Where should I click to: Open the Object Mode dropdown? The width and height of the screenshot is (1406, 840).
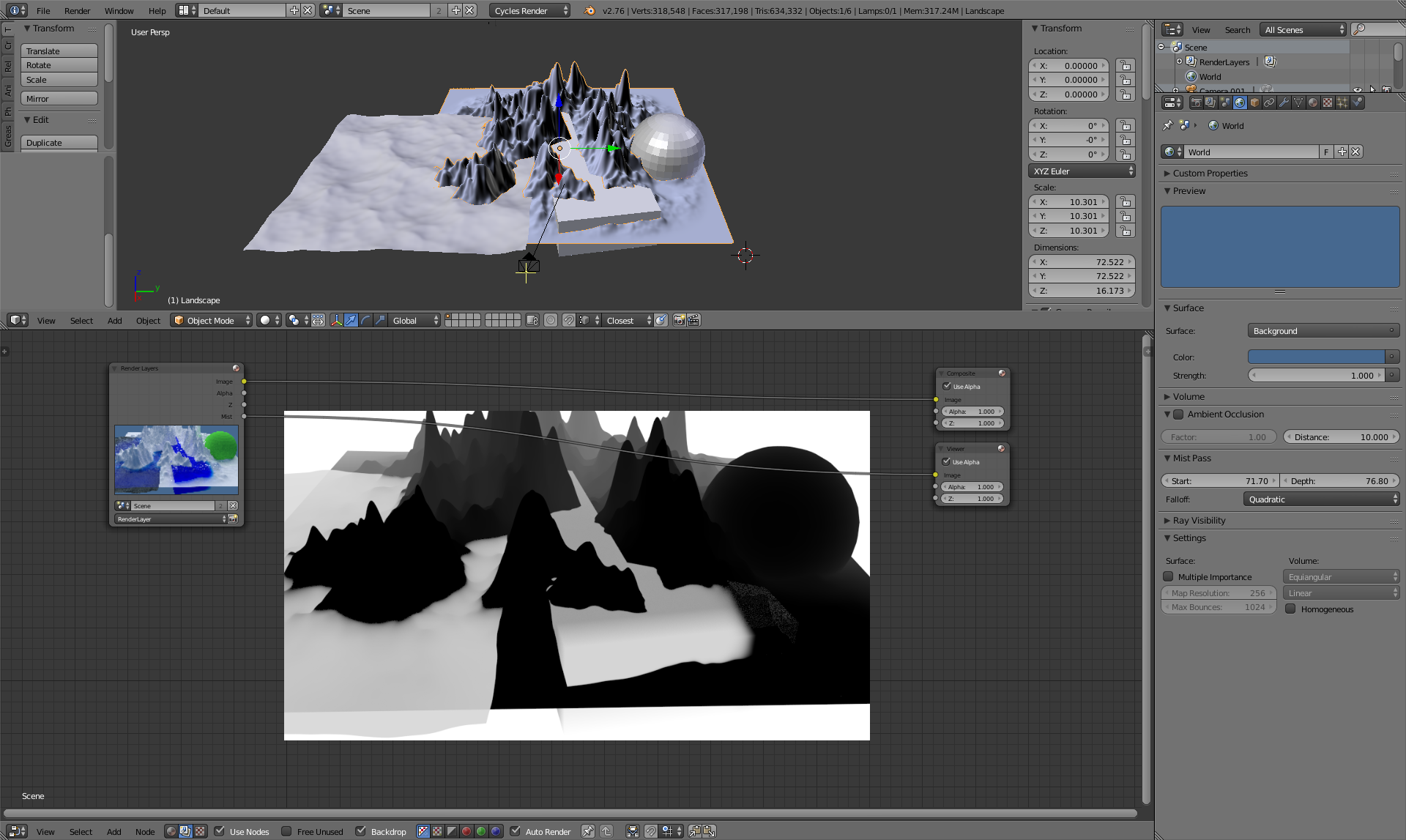pos(211,320)
